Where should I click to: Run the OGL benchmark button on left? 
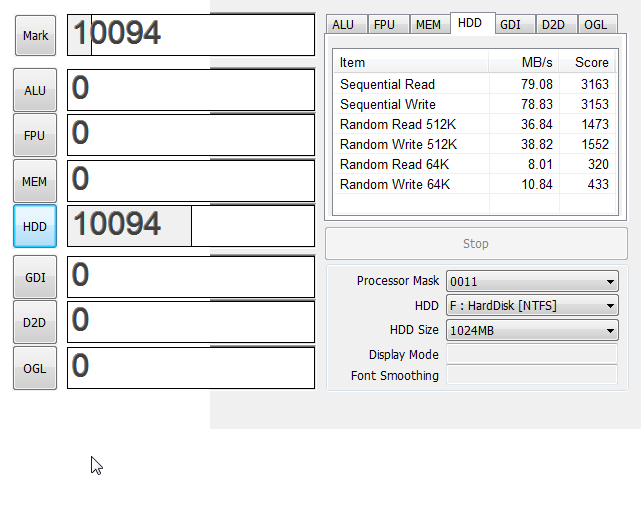(x=35, y=368)
